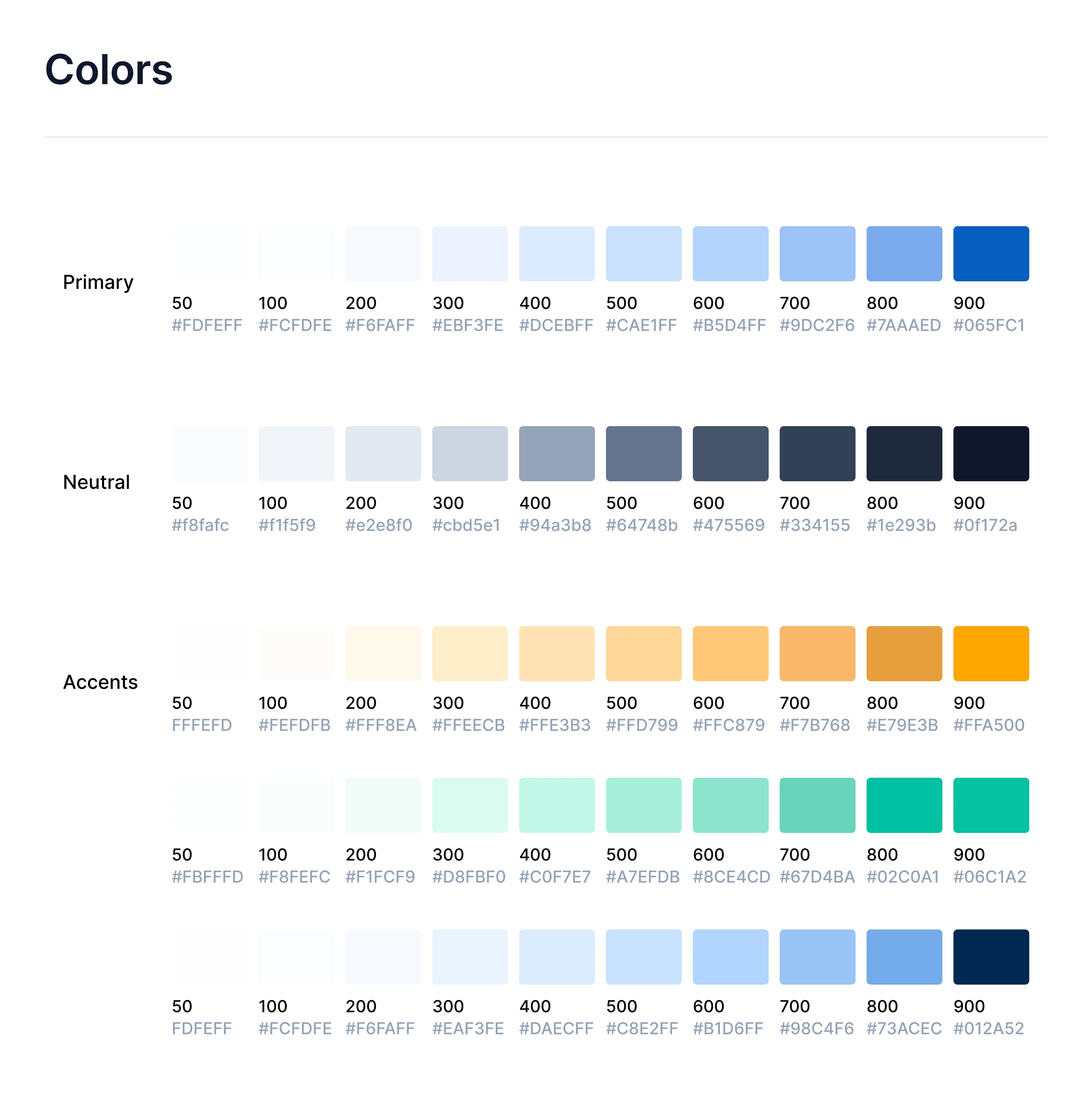Click the Neutral row label
Screen dimensions: 1092x1117
[97, 482]
